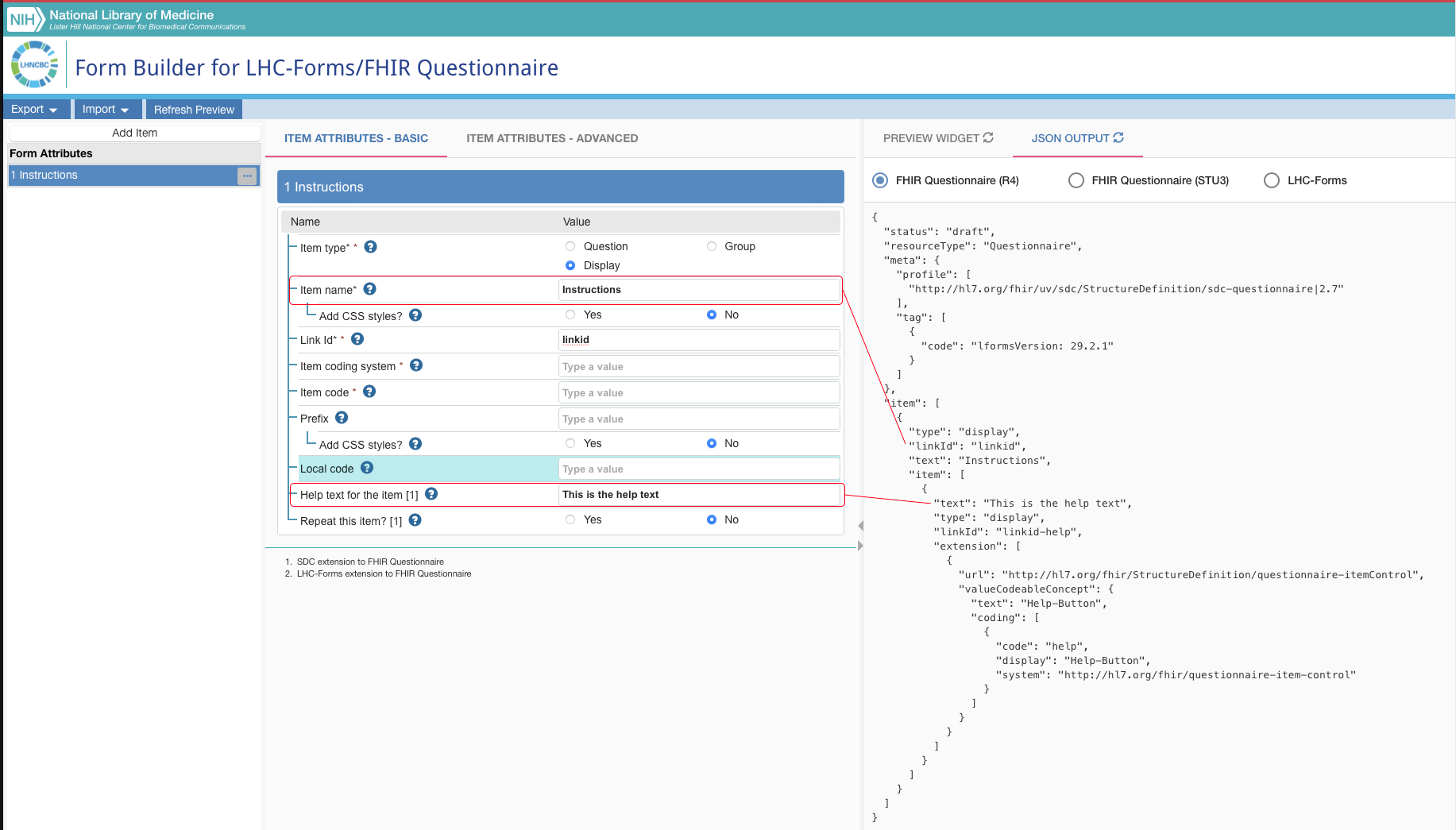
Task: Click the Item name input field
Action: [x=699, y=290]
